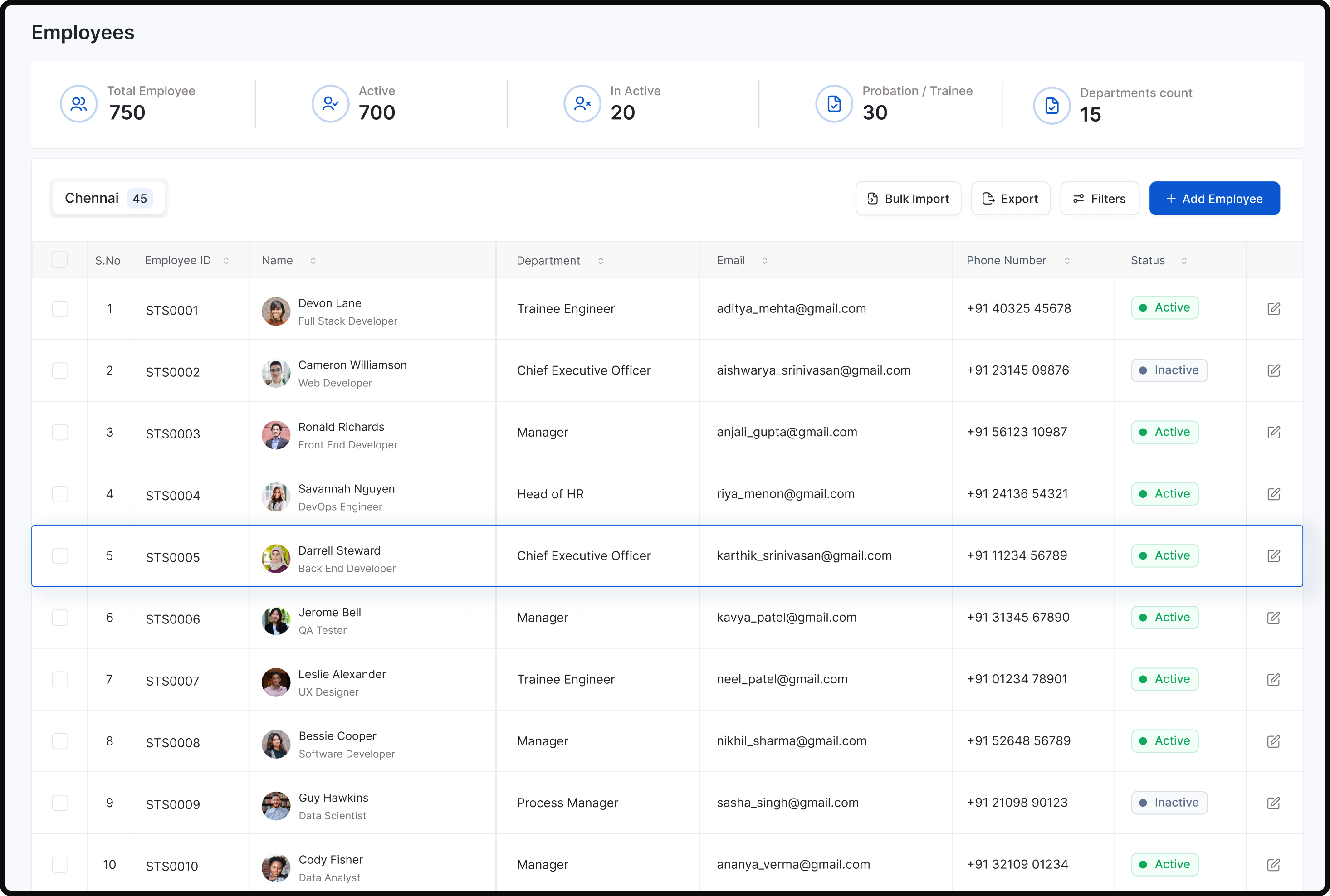
Task: Sort the table by Employee ID
Action: click(226, 260)
